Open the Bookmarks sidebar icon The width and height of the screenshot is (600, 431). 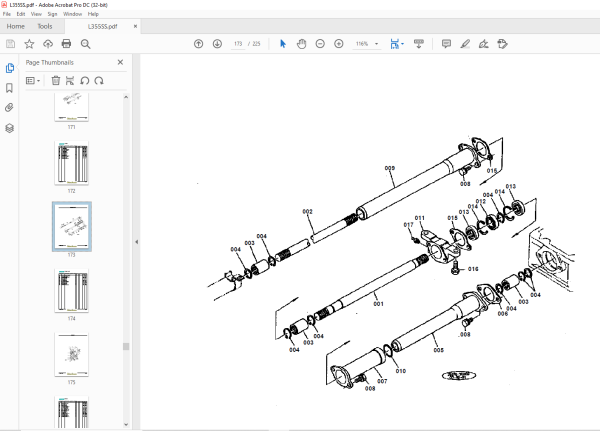[x=10, y=88]
